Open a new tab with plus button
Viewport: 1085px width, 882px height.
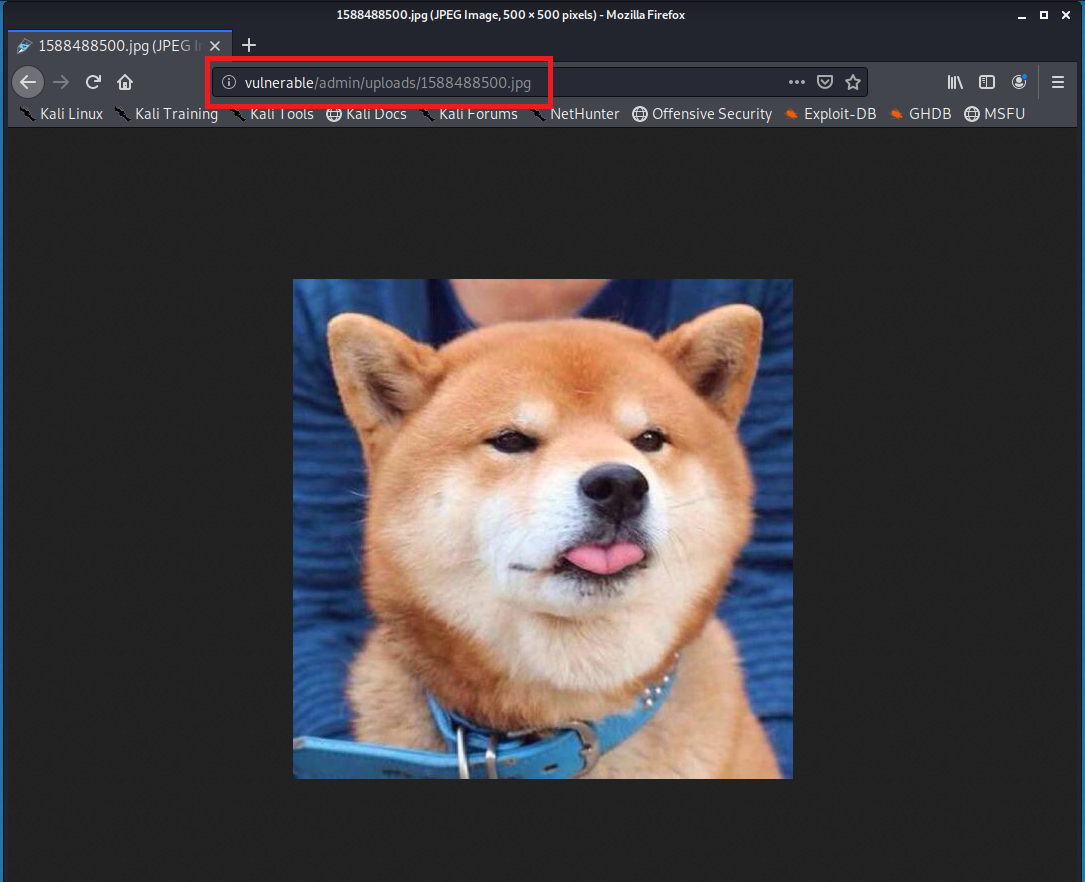pos(249,45)
